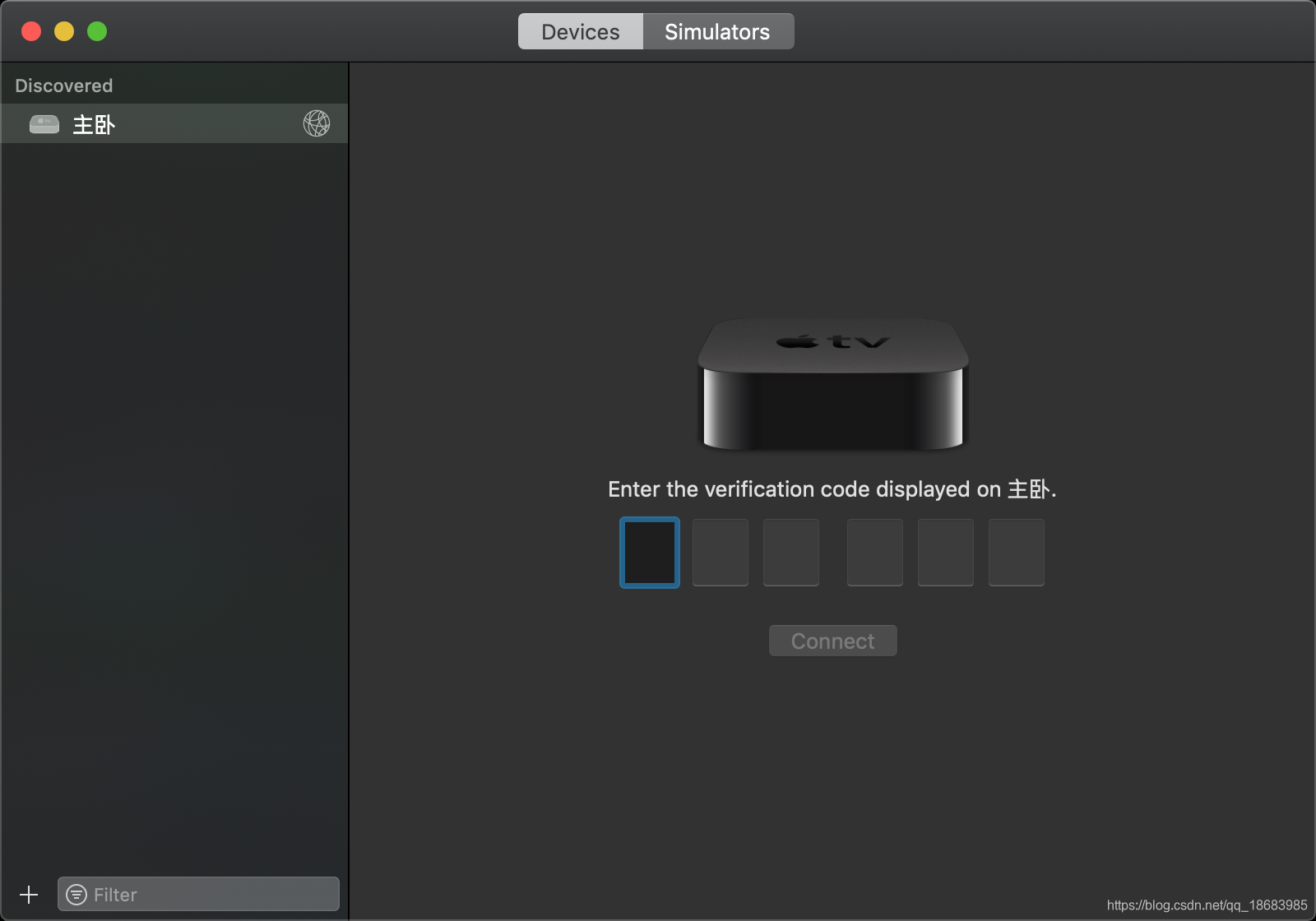
Task: Click the fourth verification code box
Action: coord(875,553)
